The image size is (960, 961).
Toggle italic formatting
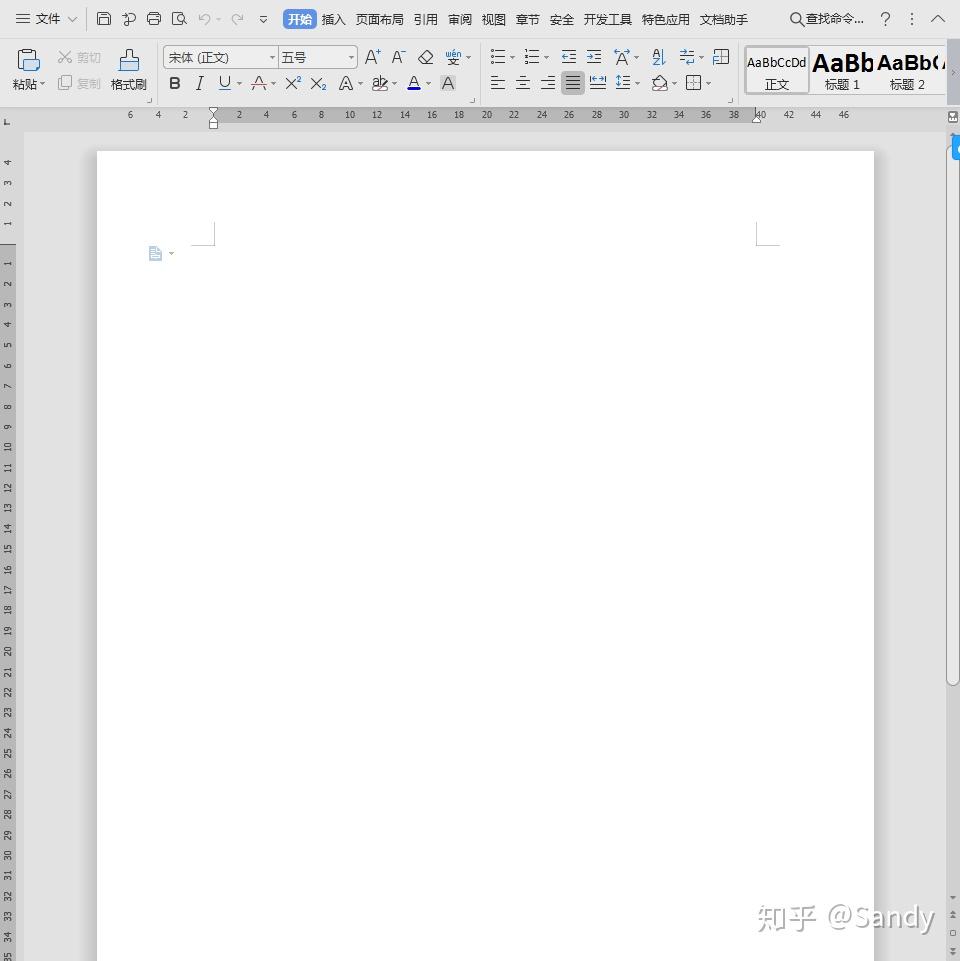(199, 83)
